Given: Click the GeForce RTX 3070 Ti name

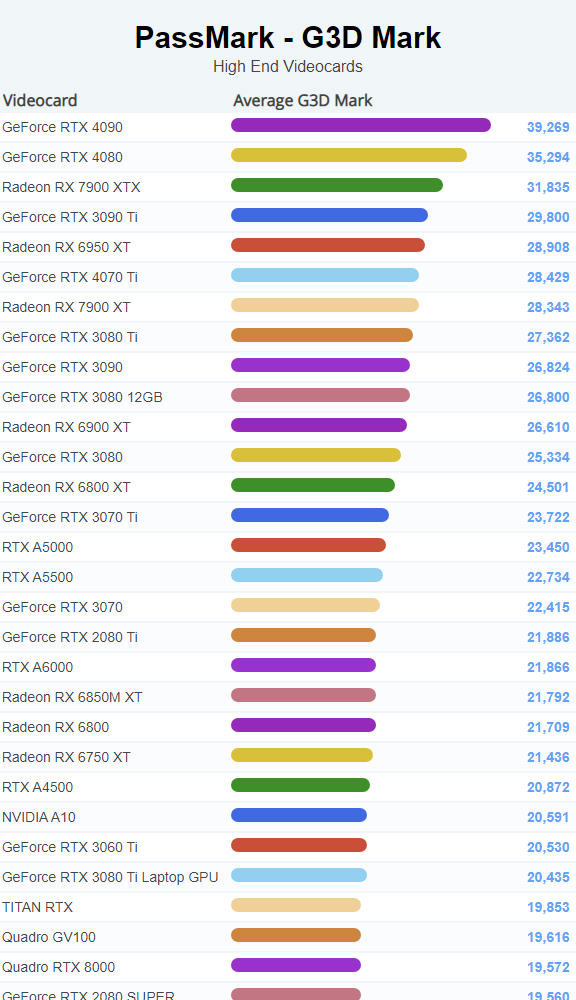Looking at the screenshot, I should (x=70, y=517).
